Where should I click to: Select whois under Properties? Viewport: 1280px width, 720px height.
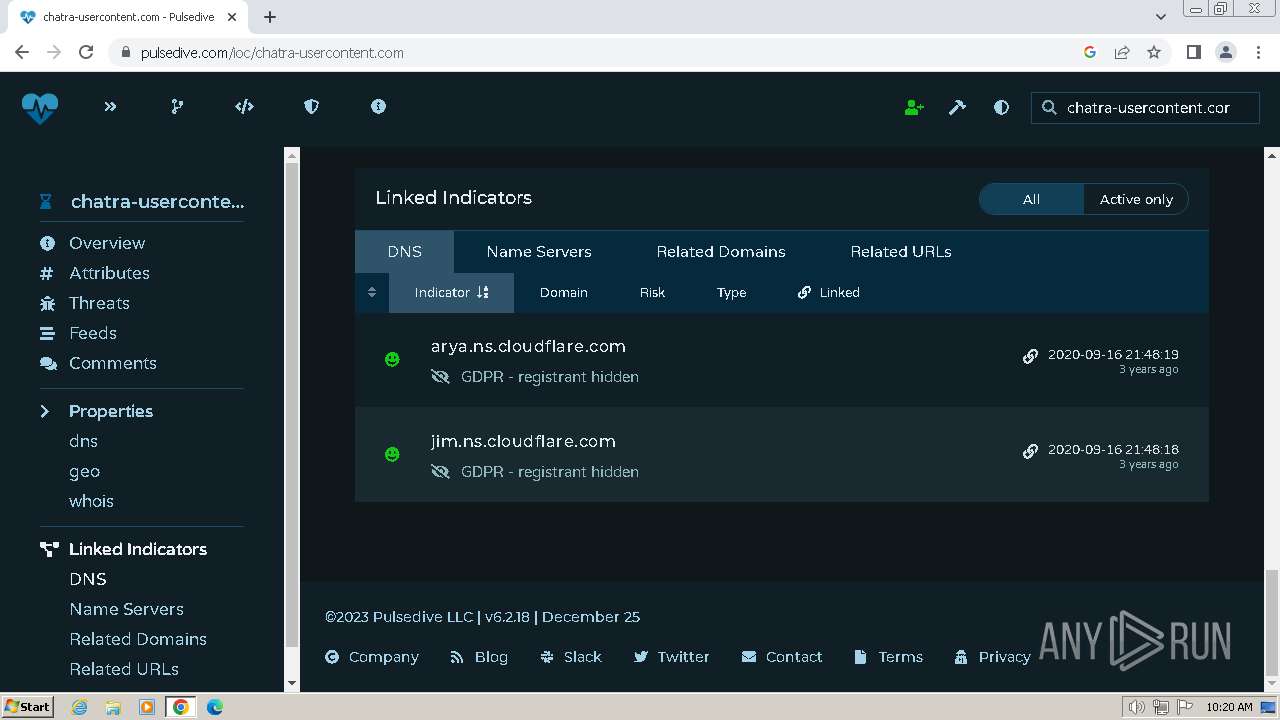click(x=91, y=501)
